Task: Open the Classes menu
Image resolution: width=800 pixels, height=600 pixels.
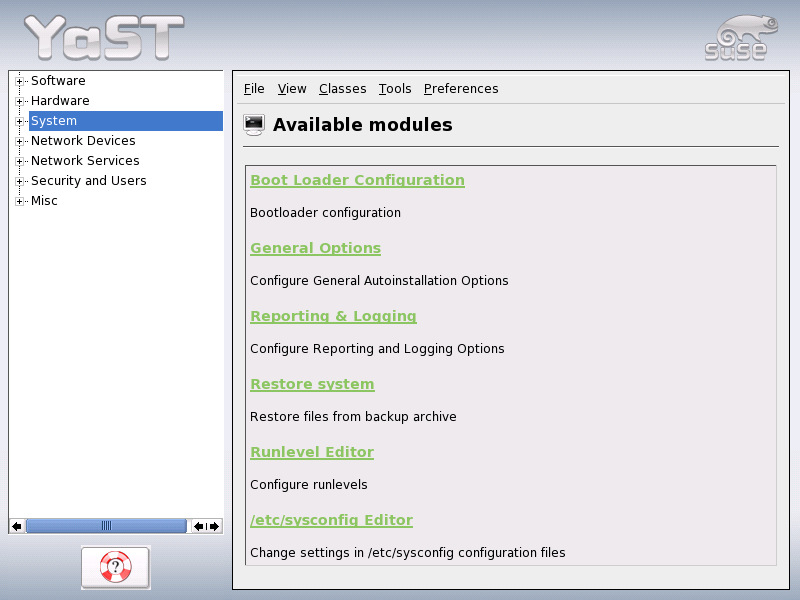Action: pyautogui.click(x=342, y=88)
